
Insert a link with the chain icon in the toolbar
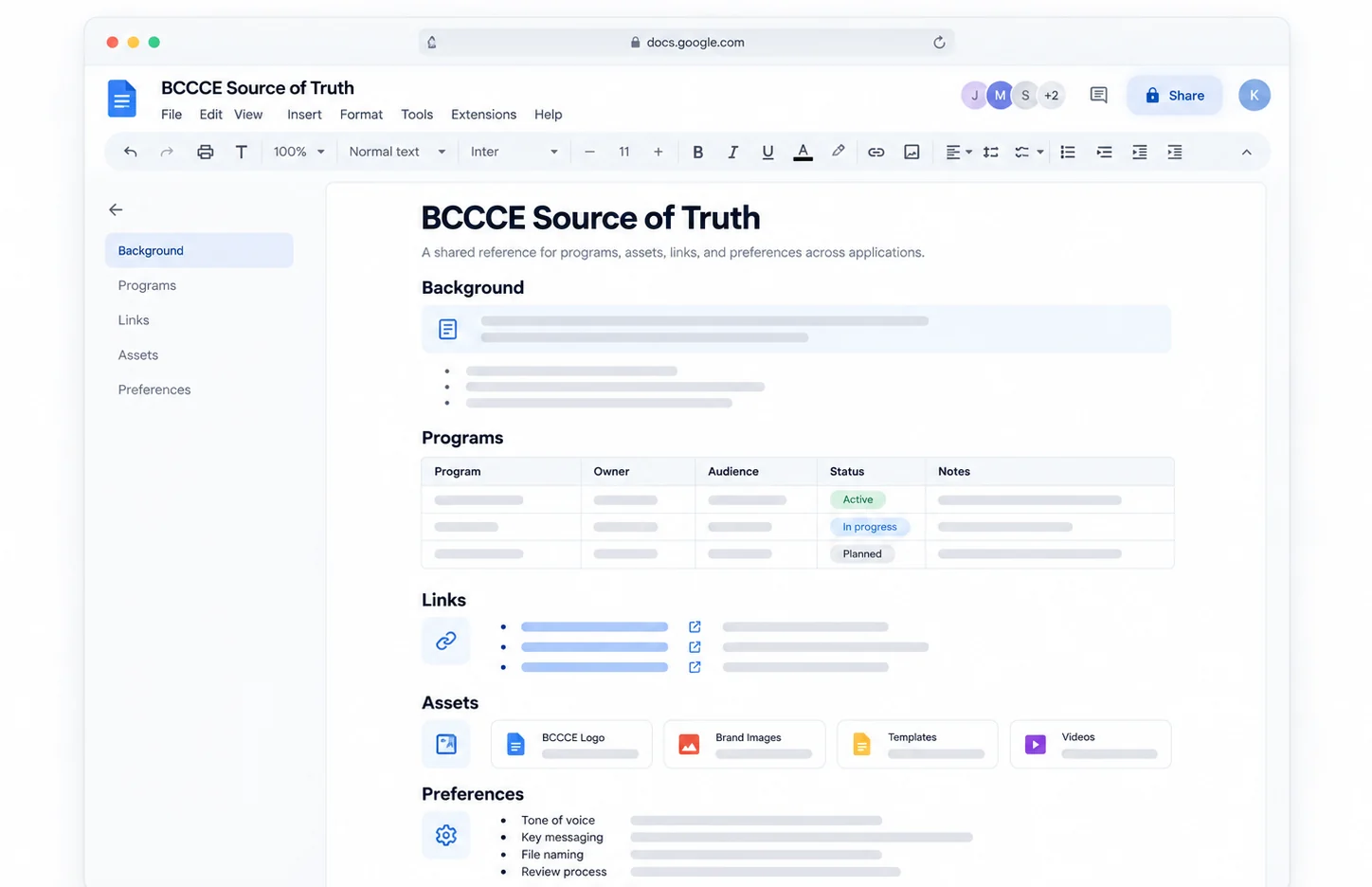(x=876, y=152)
